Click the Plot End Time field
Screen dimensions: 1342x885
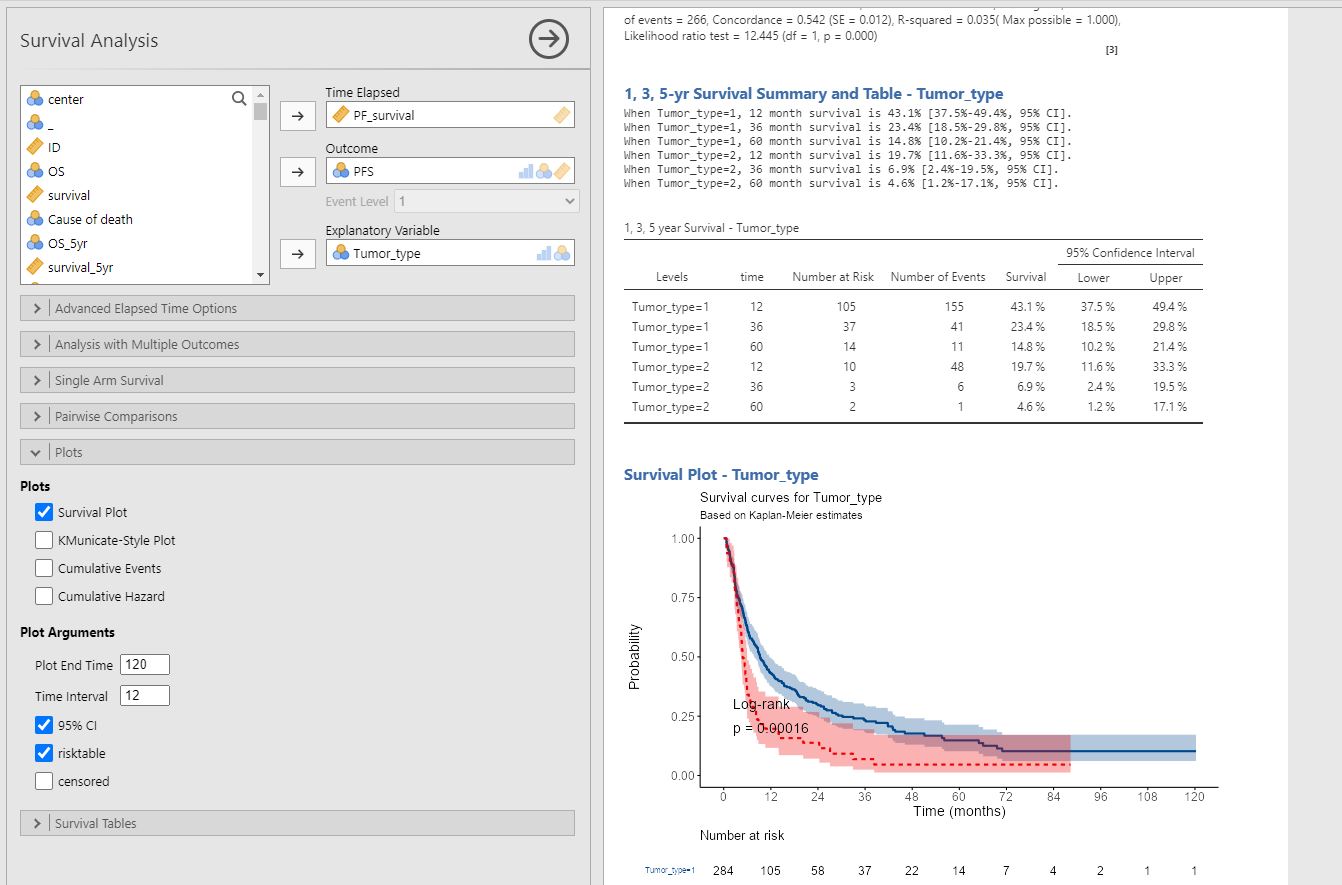[x=145, y=664]
